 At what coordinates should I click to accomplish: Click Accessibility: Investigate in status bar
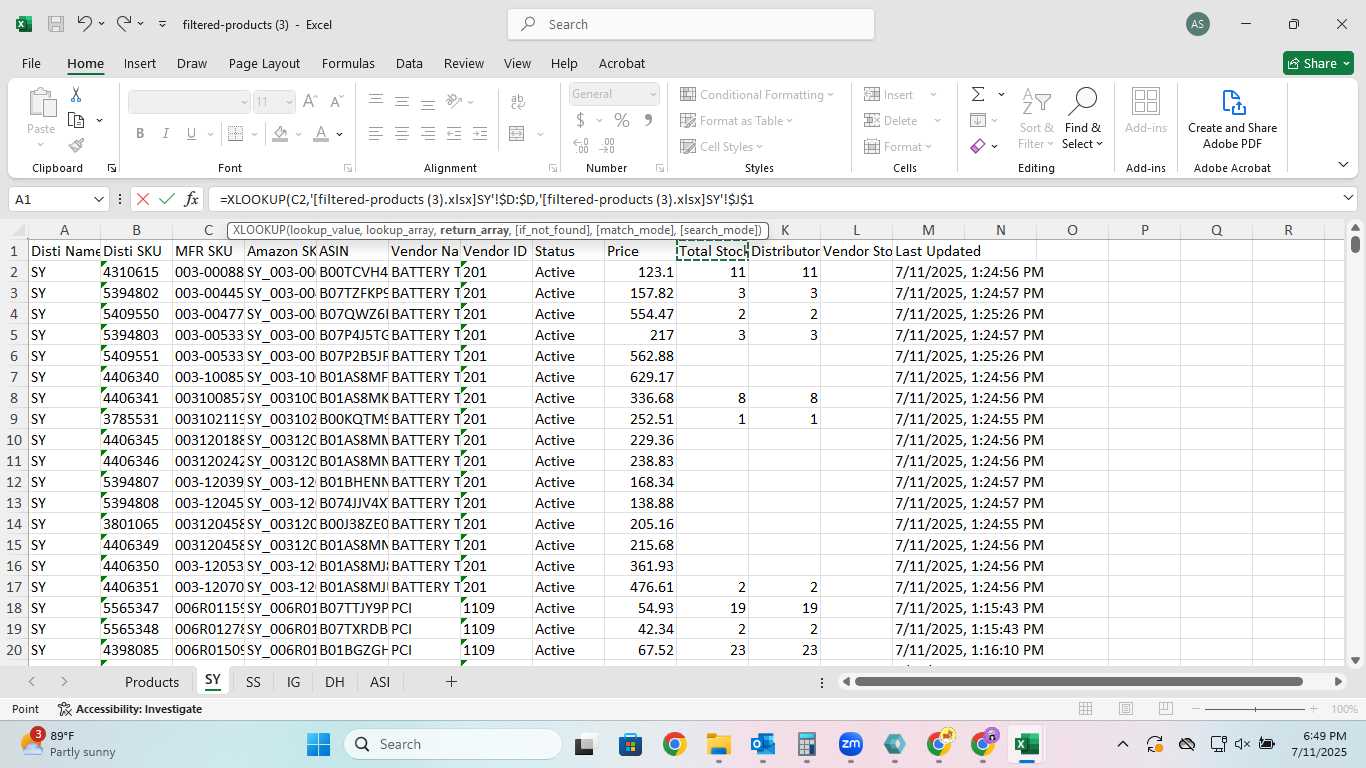[x=130, y=709]
